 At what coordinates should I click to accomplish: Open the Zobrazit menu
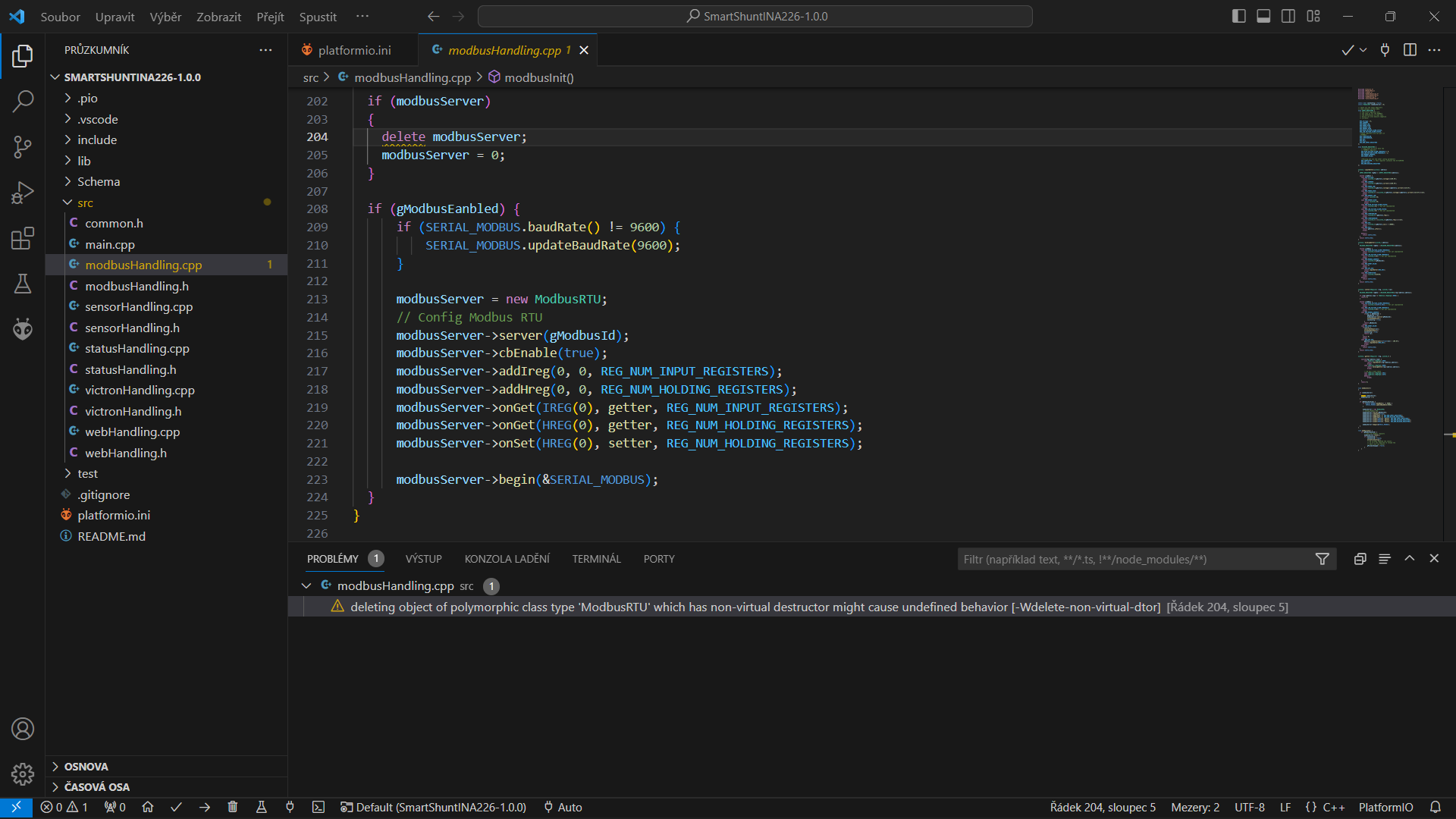(218, 17)
